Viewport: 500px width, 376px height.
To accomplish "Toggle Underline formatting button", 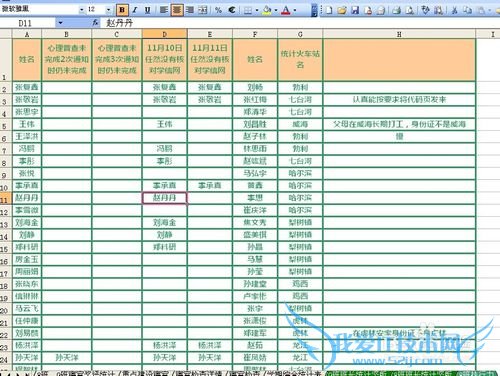I will click(147, 10).
